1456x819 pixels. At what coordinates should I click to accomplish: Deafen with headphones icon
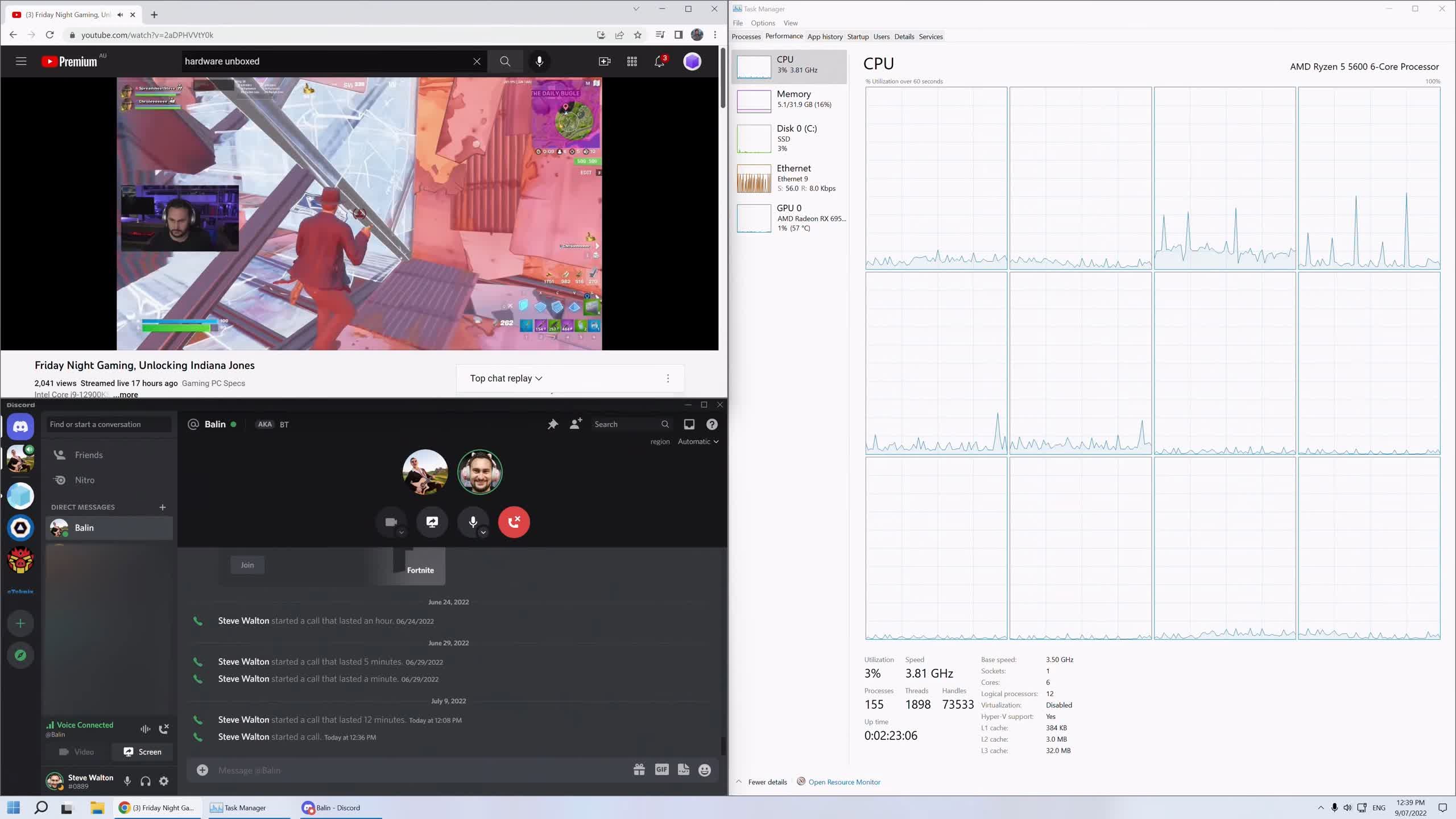pyautogui.click(x=146, y=781)
